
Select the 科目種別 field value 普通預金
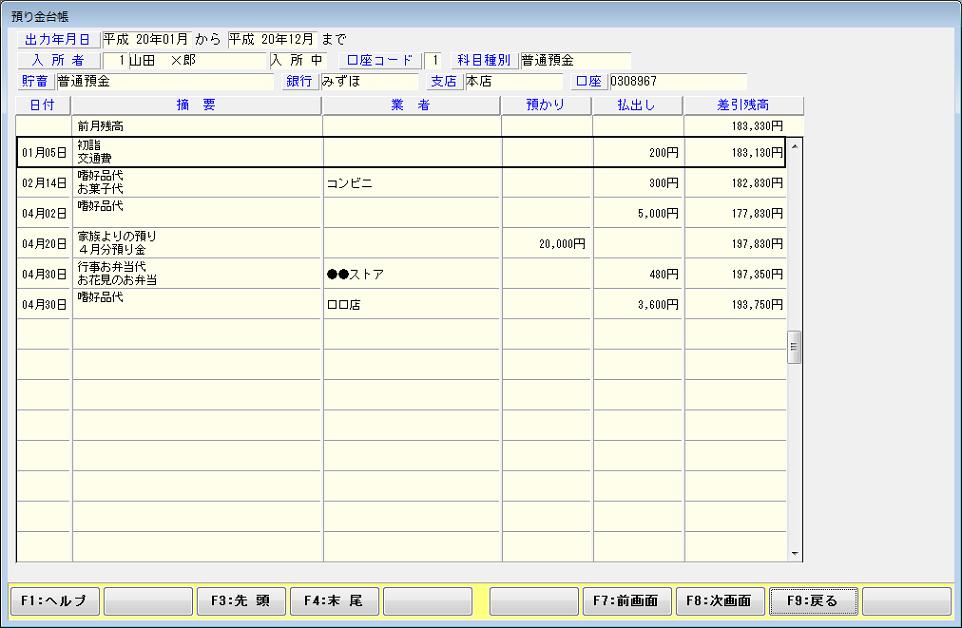click(575, 61)
